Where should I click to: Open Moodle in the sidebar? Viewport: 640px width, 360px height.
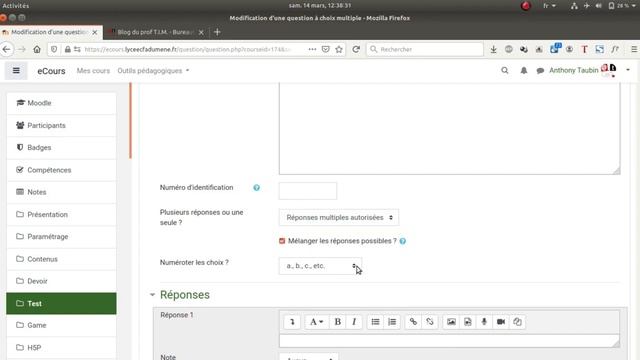coord(61,103)
